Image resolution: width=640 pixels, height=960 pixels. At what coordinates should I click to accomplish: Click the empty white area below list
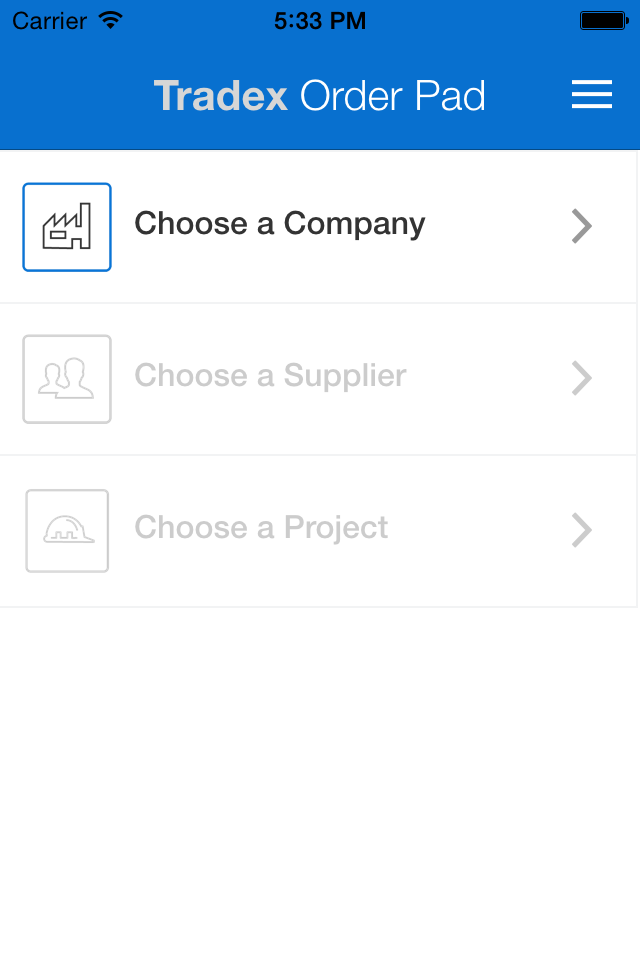[320, 784]
